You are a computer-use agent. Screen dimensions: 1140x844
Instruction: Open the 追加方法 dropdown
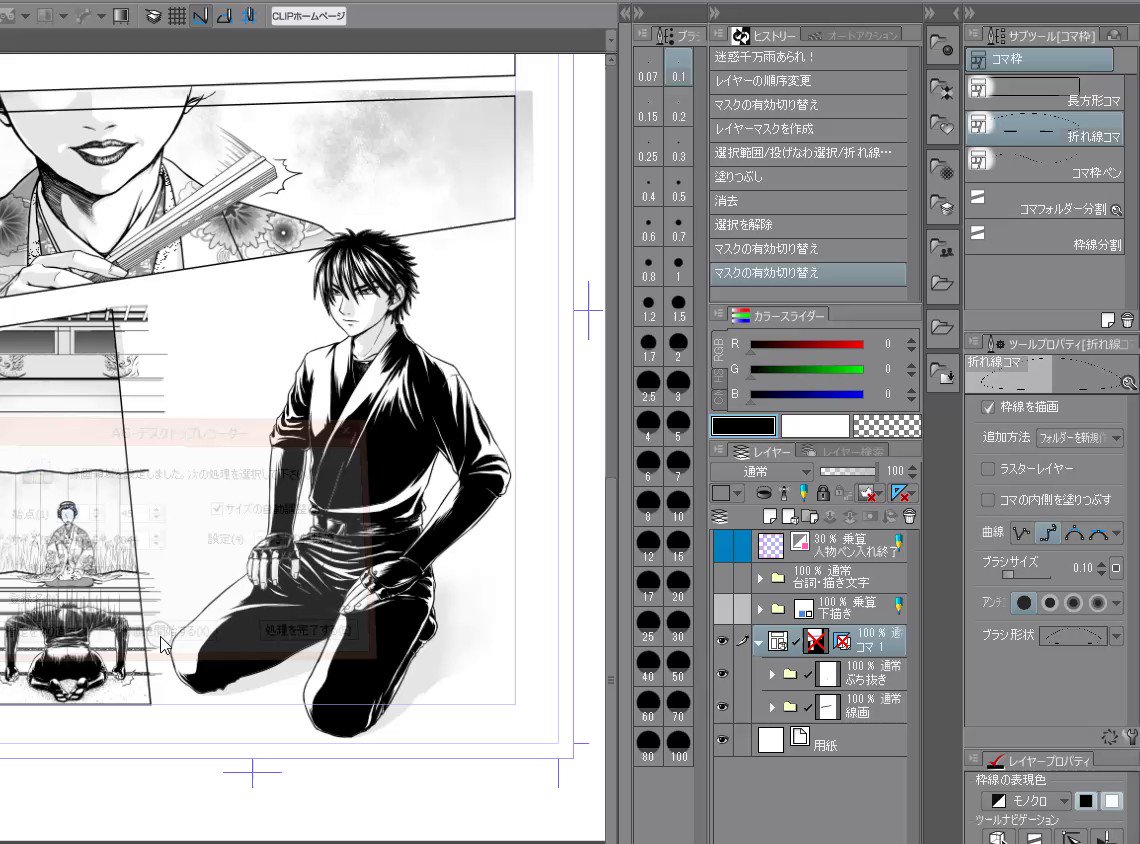1080,438
